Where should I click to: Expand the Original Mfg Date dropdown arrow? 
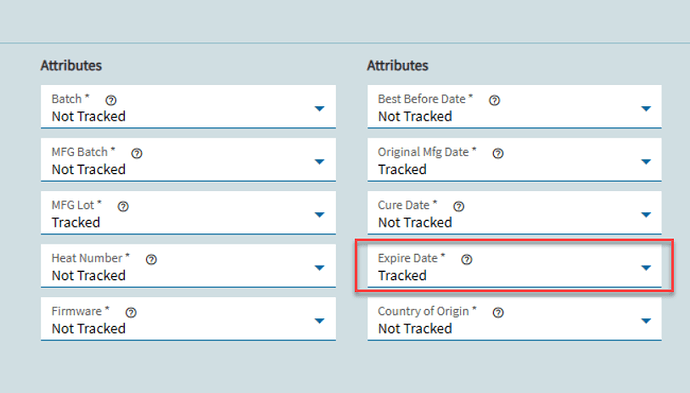pos(646,162)
